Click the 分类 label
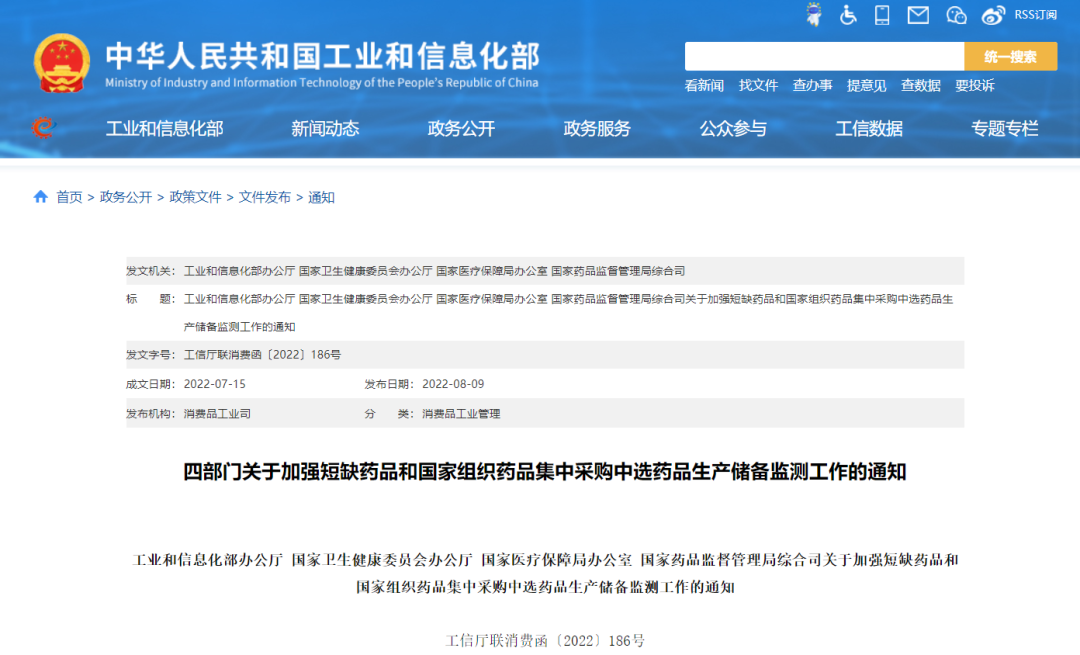Viewport: 1080px width, 655px height. point(389,414)
